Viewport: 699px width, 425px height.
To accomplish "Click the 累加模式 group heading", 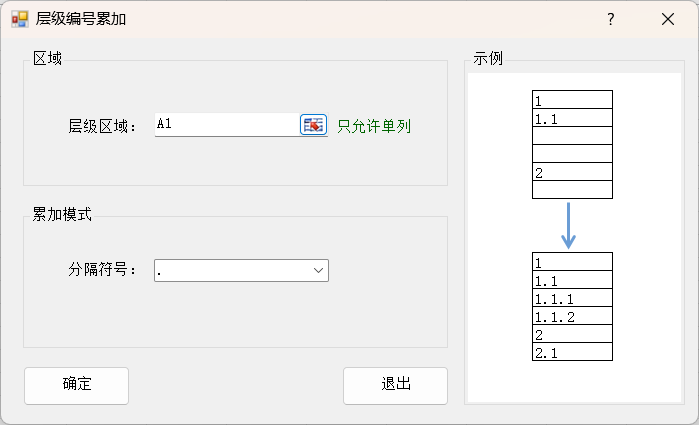I will coord(62,215).
